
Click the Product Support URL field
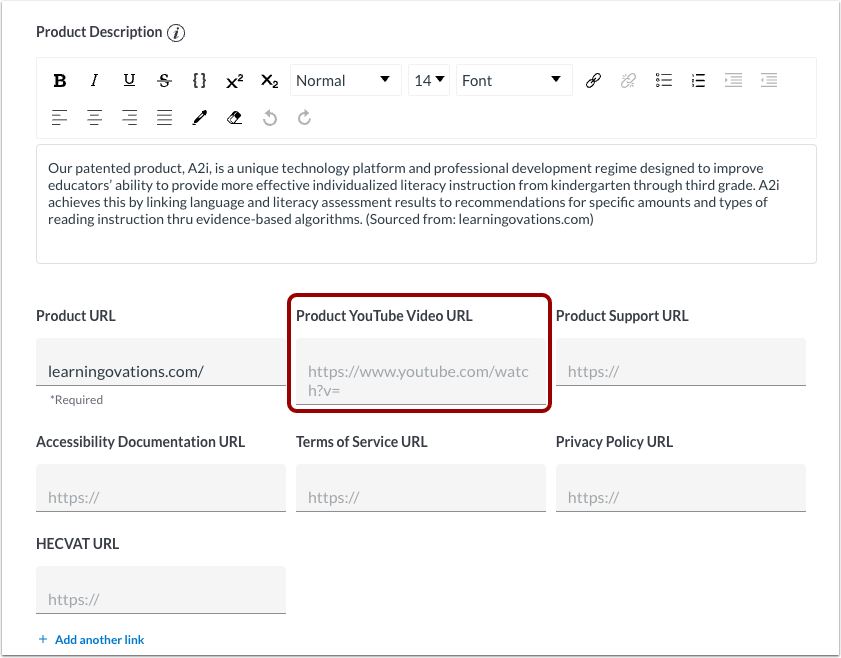681,362
